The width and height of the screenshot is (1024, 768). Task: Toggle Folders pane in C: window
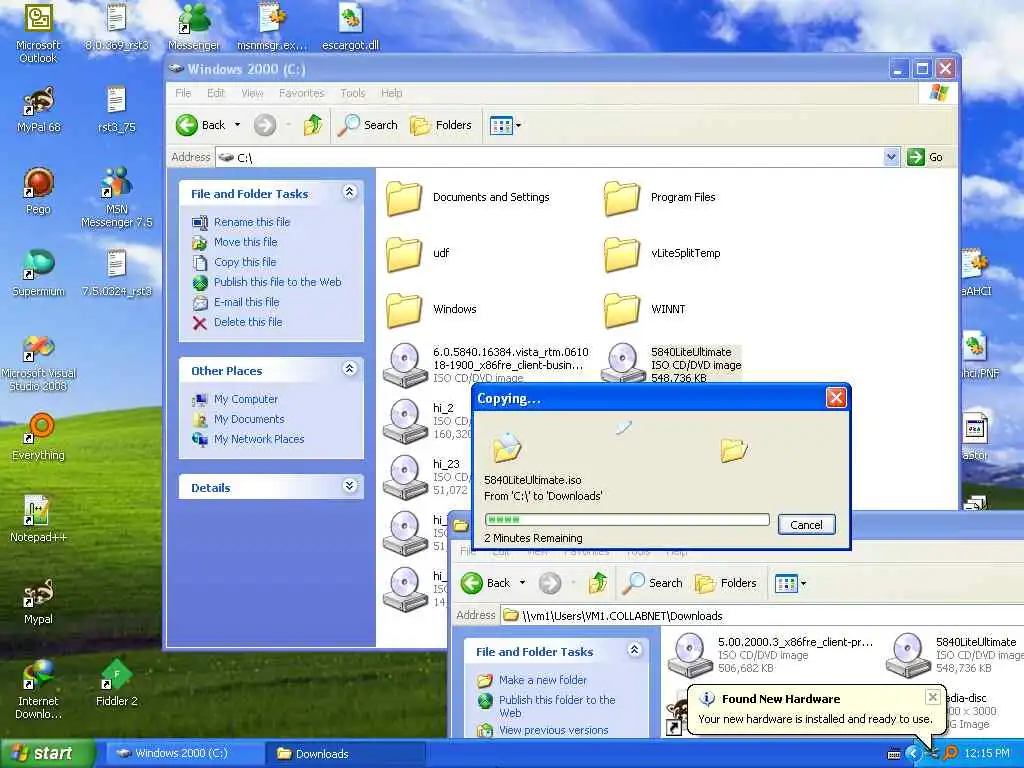[x=441, y=125]
